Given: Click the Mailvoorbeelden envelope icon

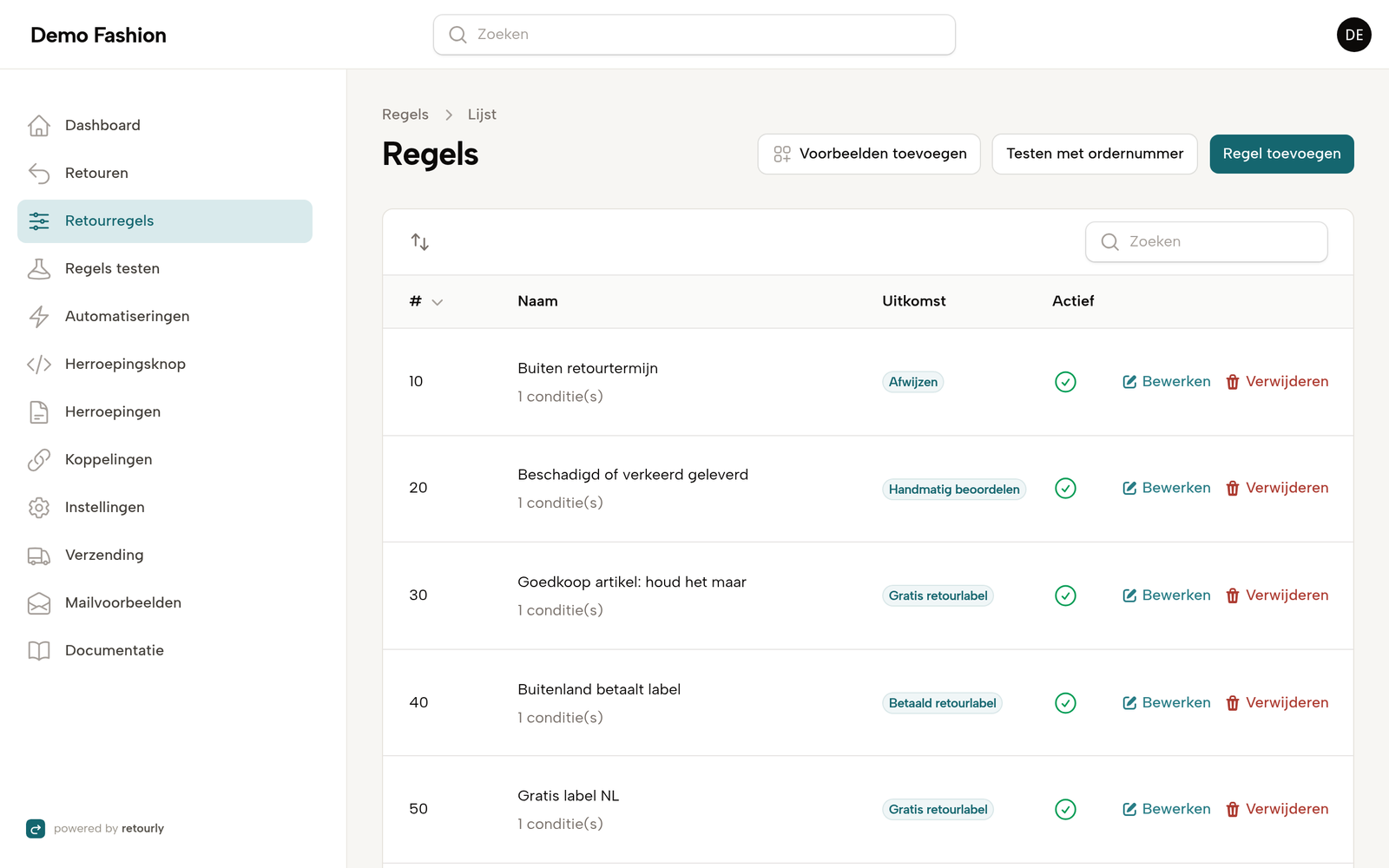Looking at the screenshot, I should click(39, 603).
